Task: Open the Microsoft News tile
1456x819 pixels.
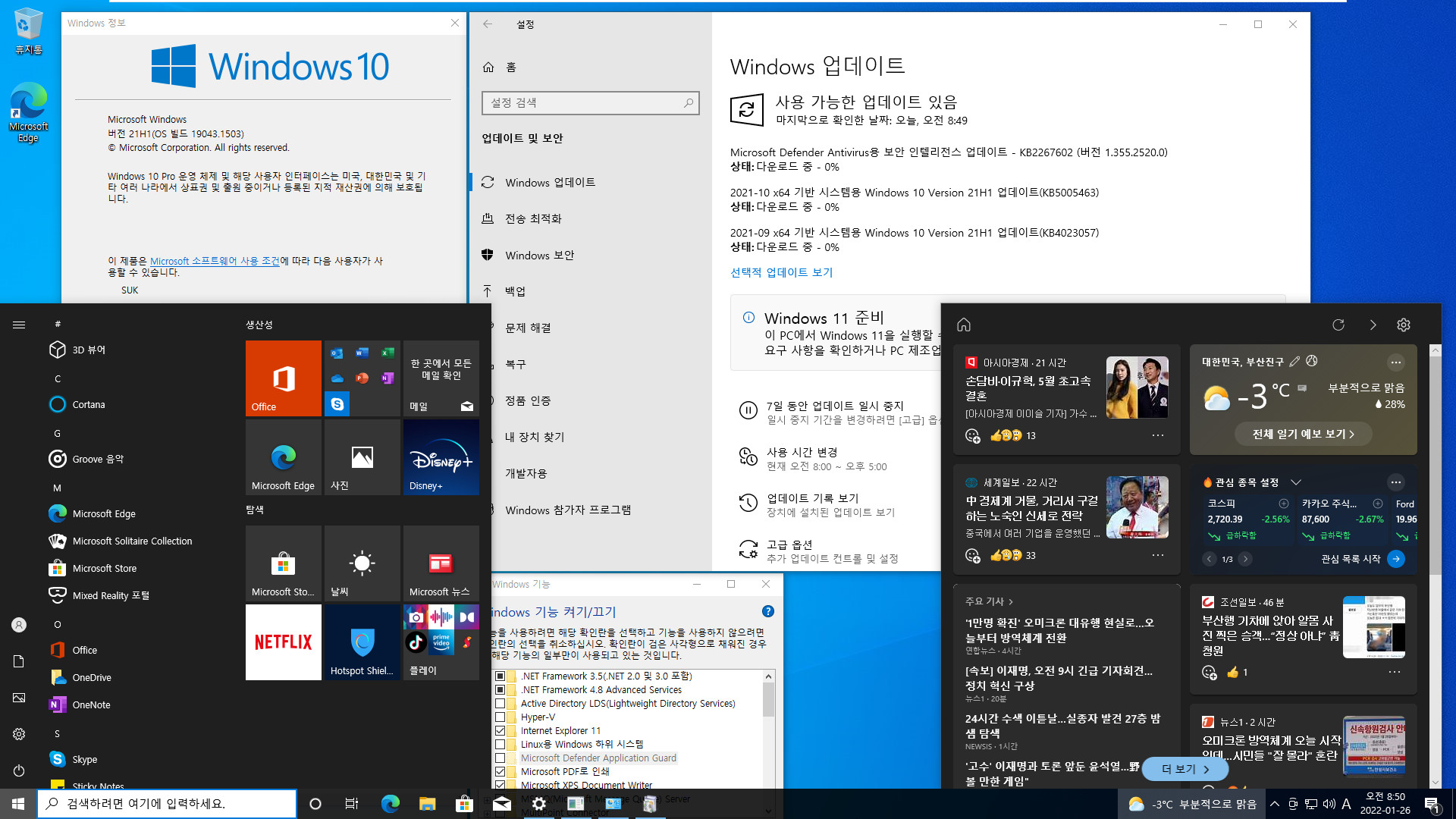Action: [441, 563]
